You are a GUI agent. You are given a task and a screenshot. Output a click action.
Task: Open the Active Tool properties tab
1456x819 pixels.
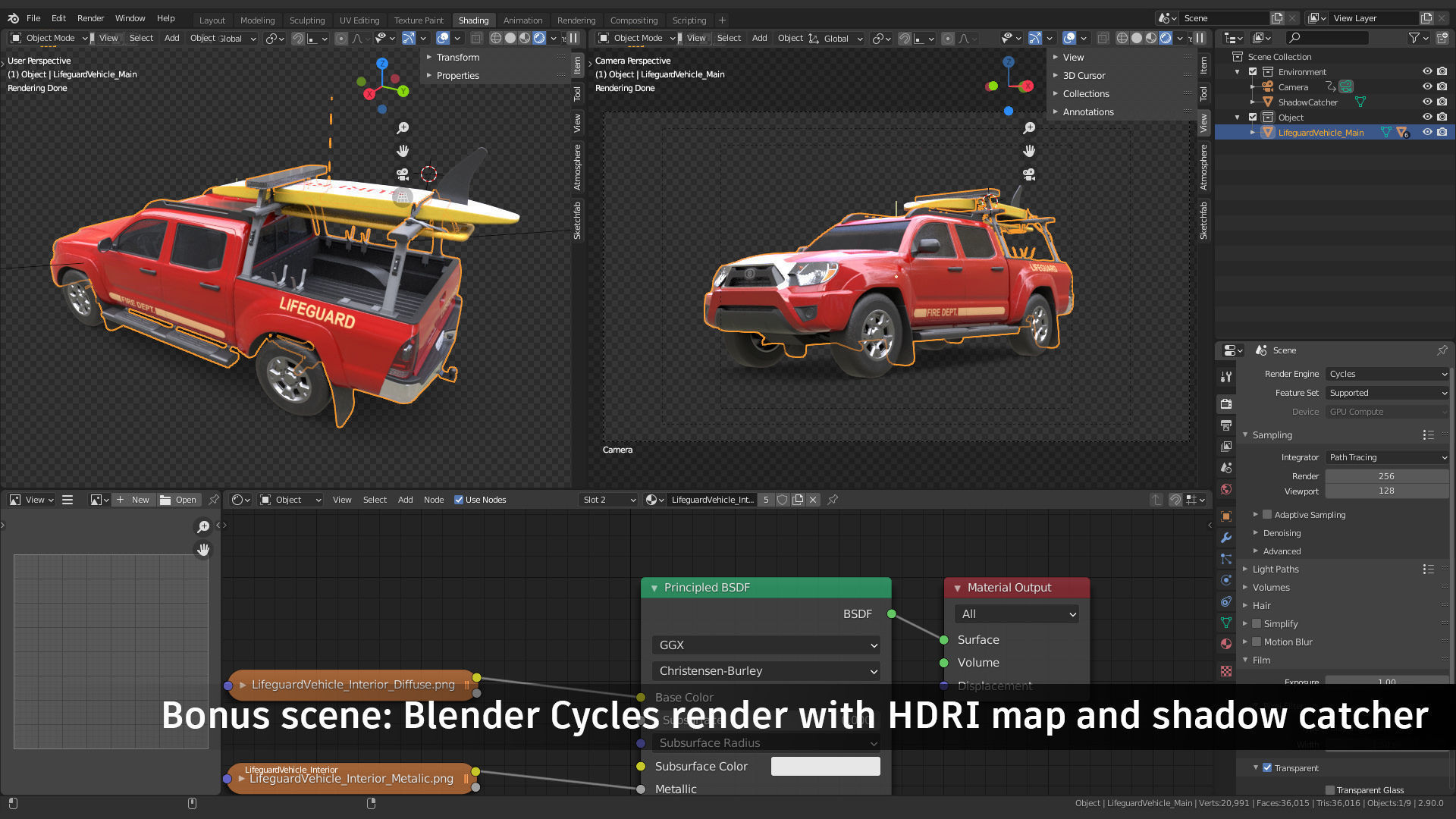(x=1226, y=377)
